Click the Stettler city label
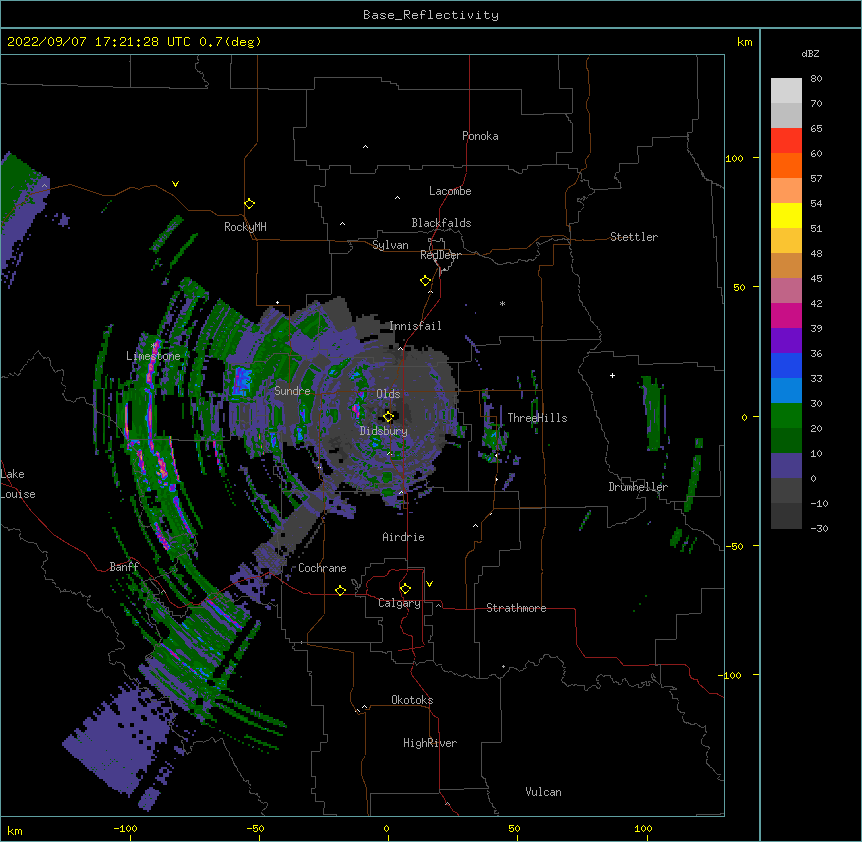This screenshot has width=862, height=842. 634,237
